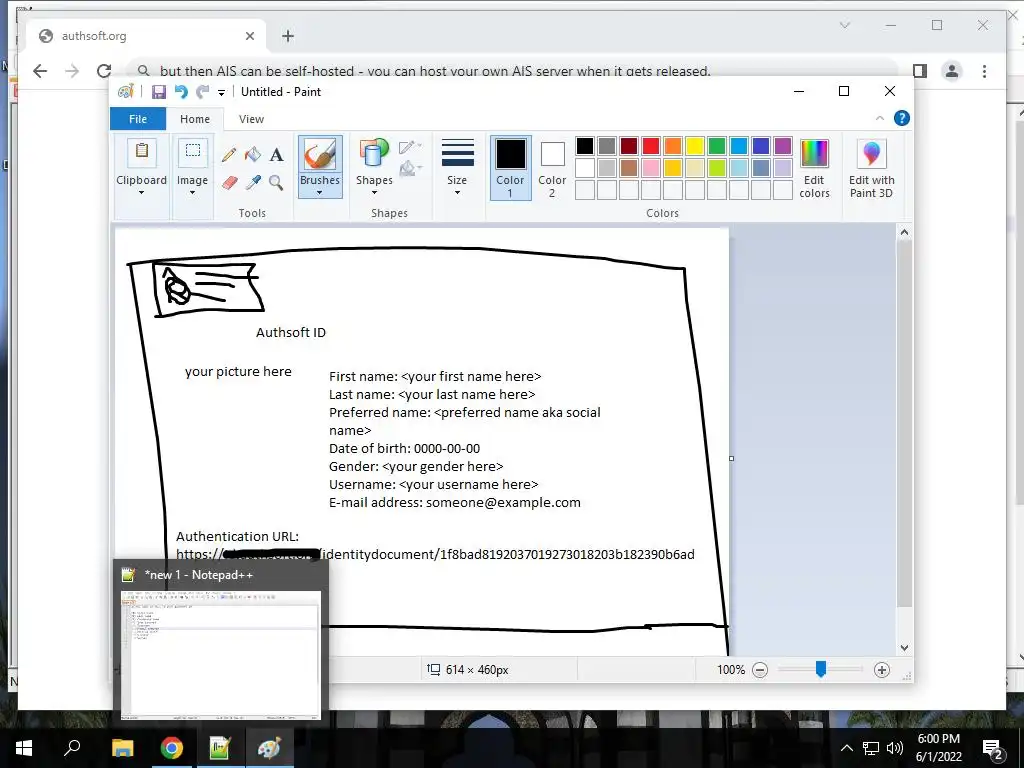Open the File menu in Paint

point(138,119)
